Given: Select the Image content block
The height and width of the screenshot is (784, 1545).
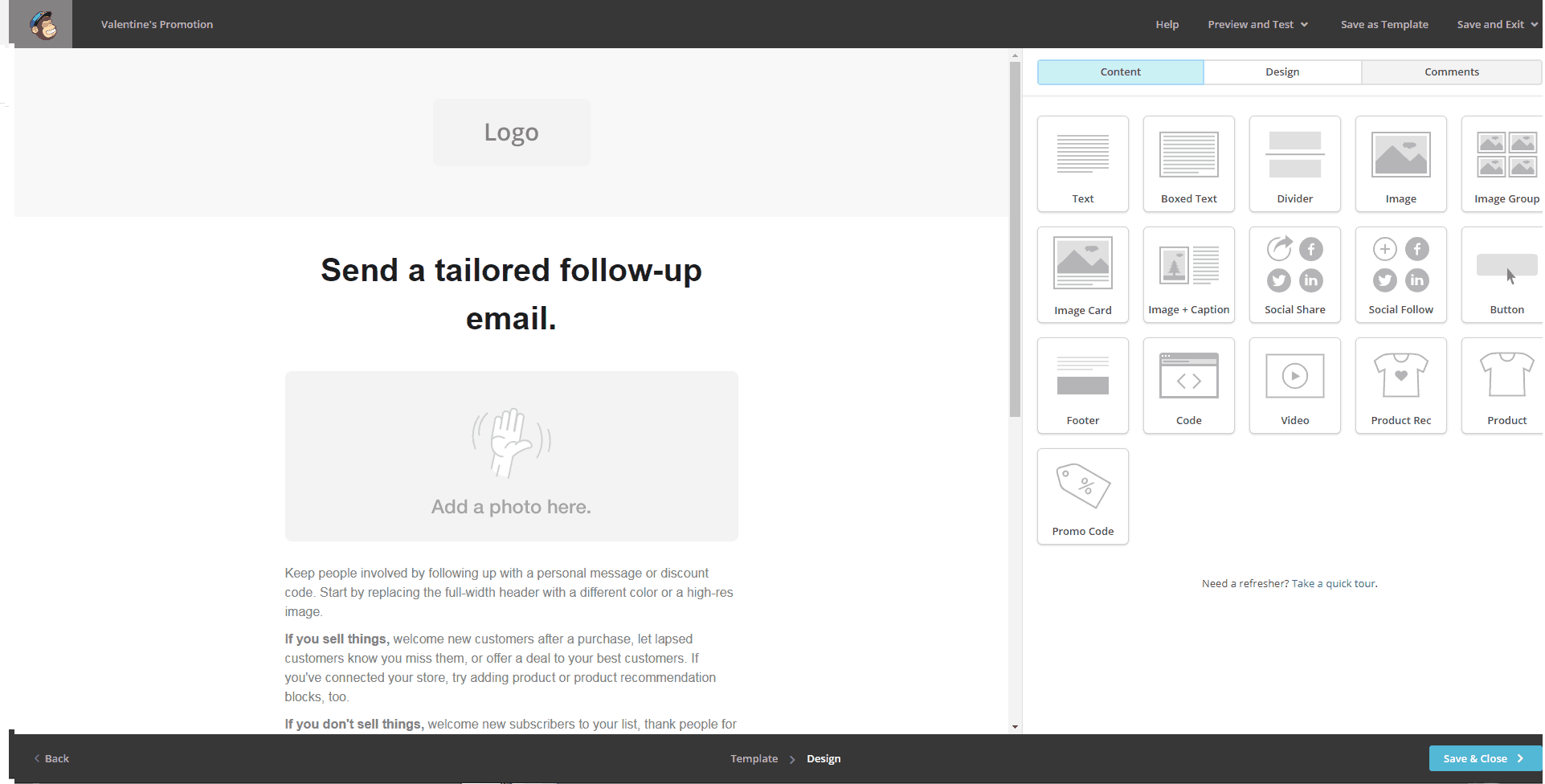Looking at the screenshot, I should (x=1400, y=164).
